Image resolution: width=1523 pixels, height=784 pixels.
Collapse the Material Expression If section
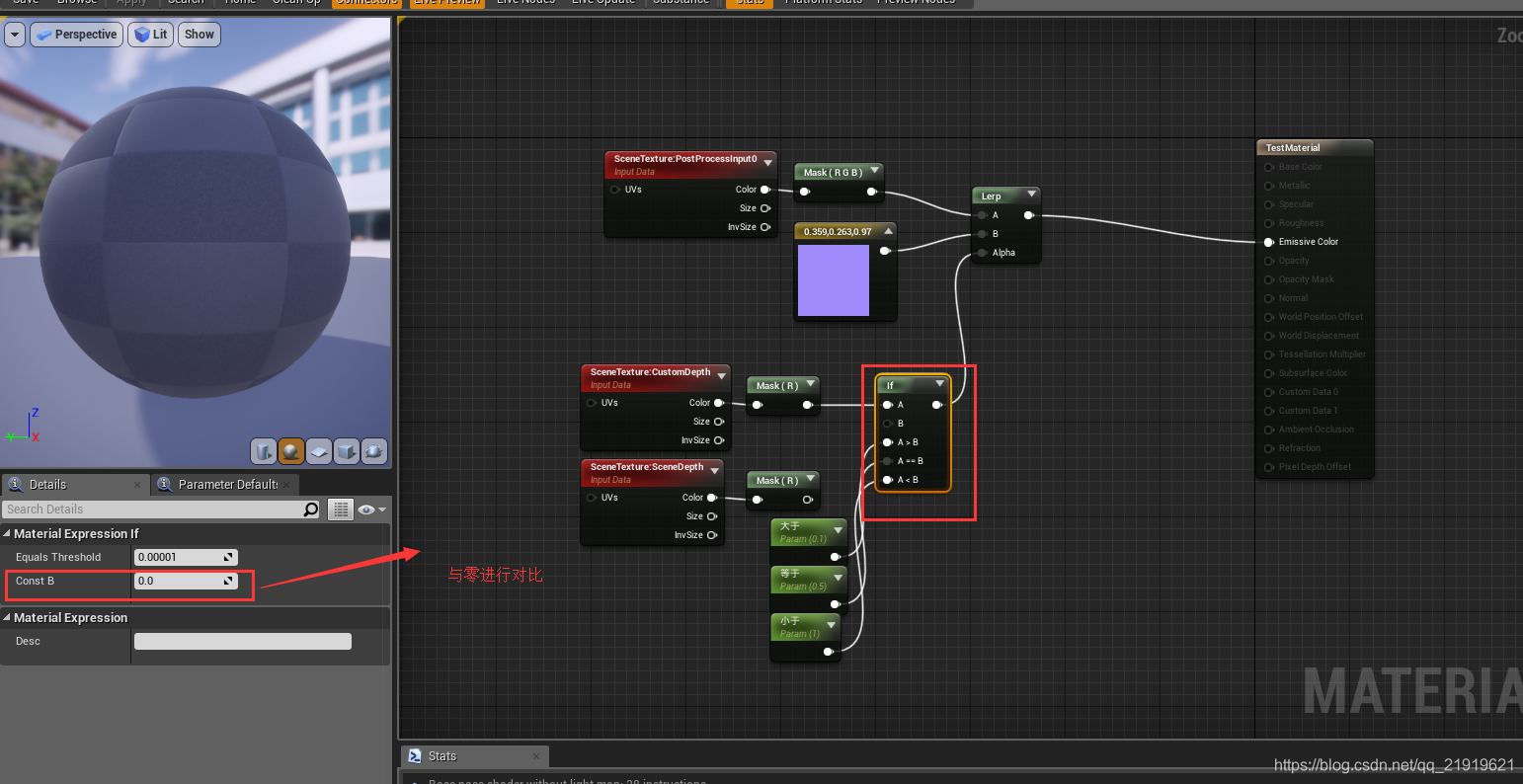click(7, 533)
